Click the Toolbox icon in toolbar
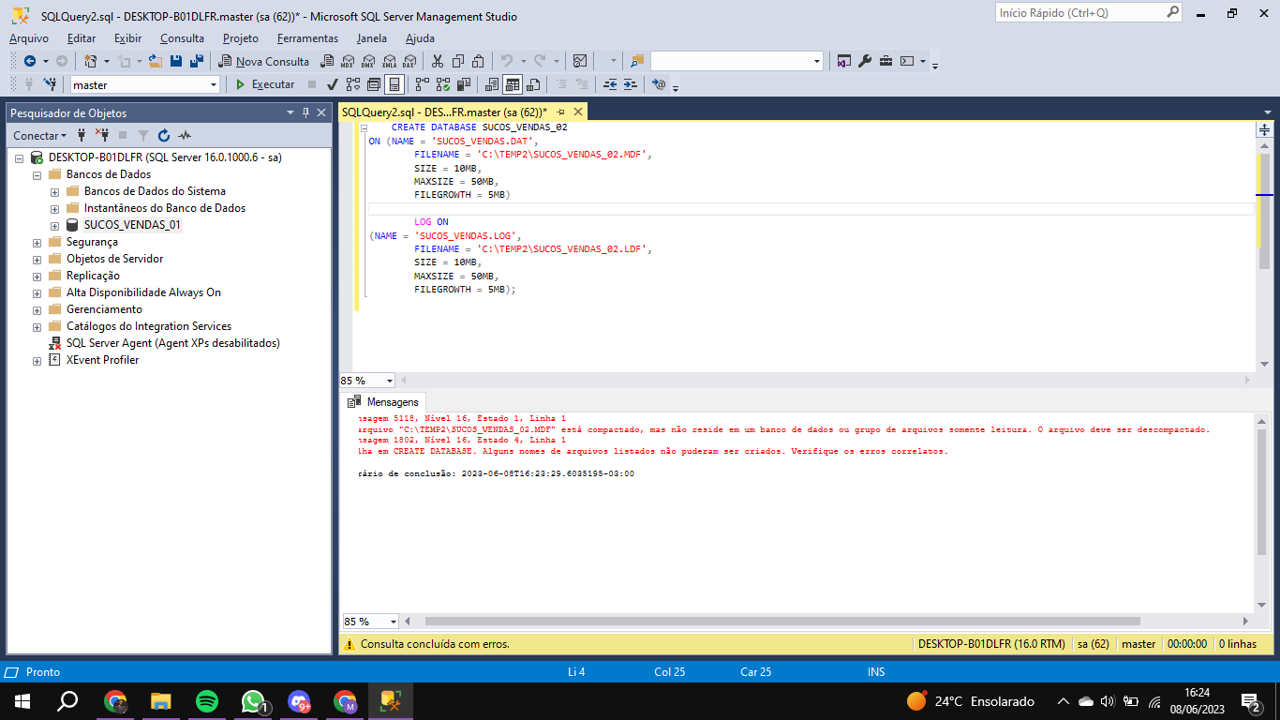 886,61
